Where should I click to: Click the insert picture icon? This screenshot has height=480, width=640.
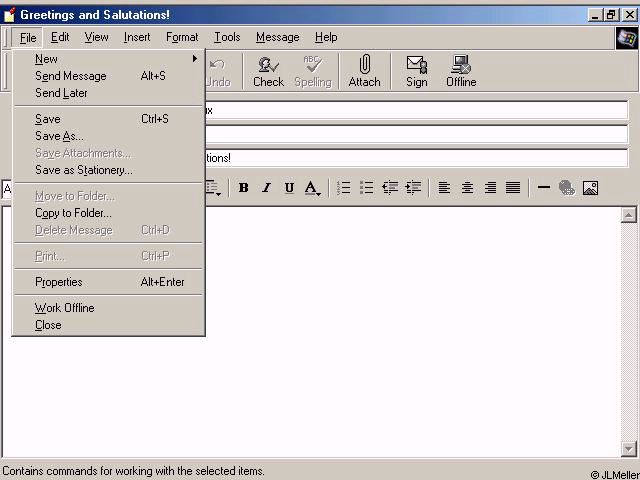590,188
